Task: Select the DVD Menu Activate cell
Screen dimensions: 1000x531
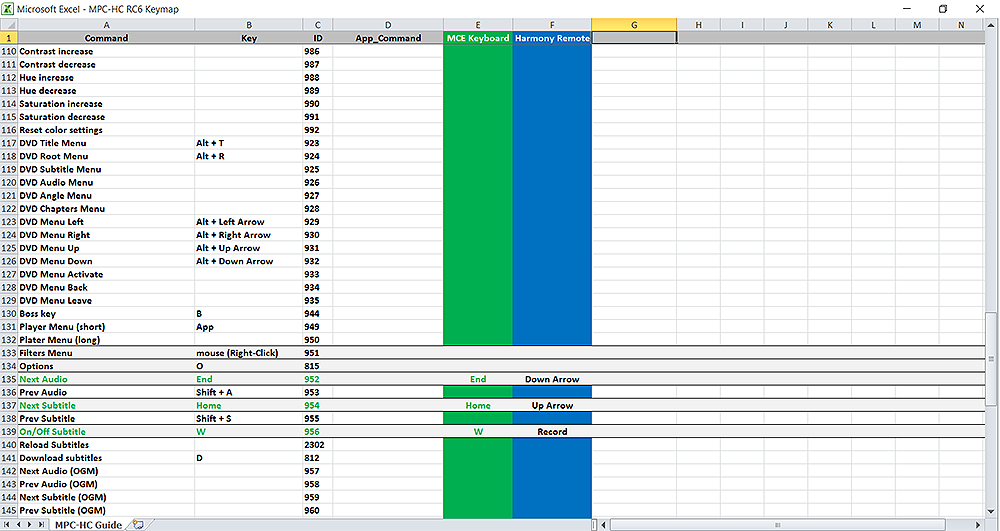Action: (x=106, y=274)
